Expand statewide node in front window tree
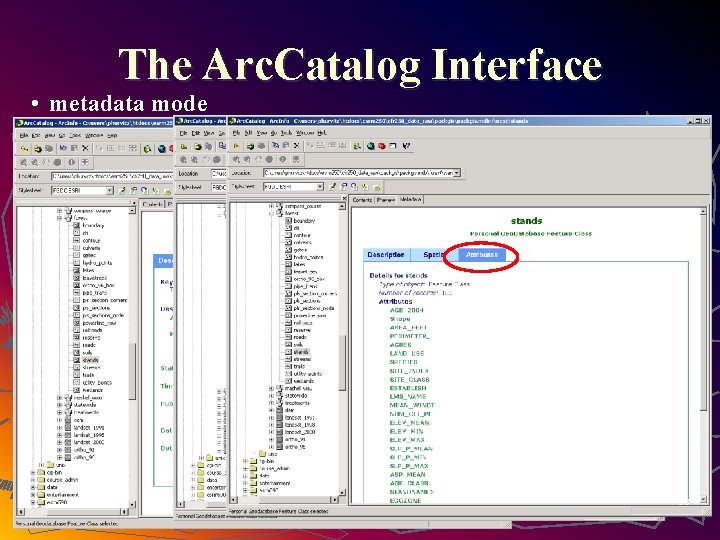 (271, 395)
